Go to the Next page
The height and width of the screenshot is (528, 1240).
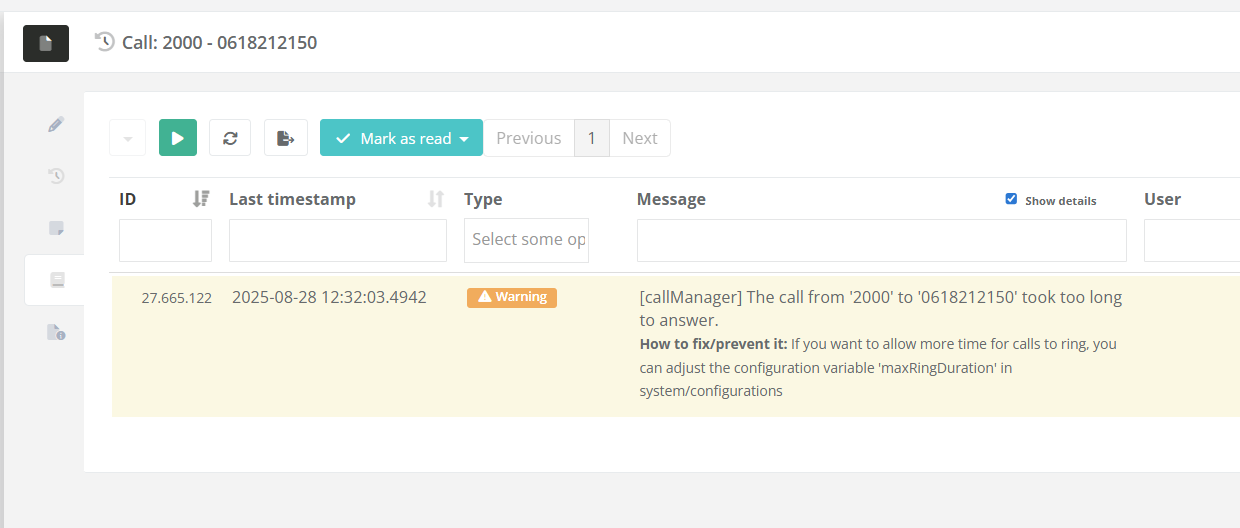(640, 138)
